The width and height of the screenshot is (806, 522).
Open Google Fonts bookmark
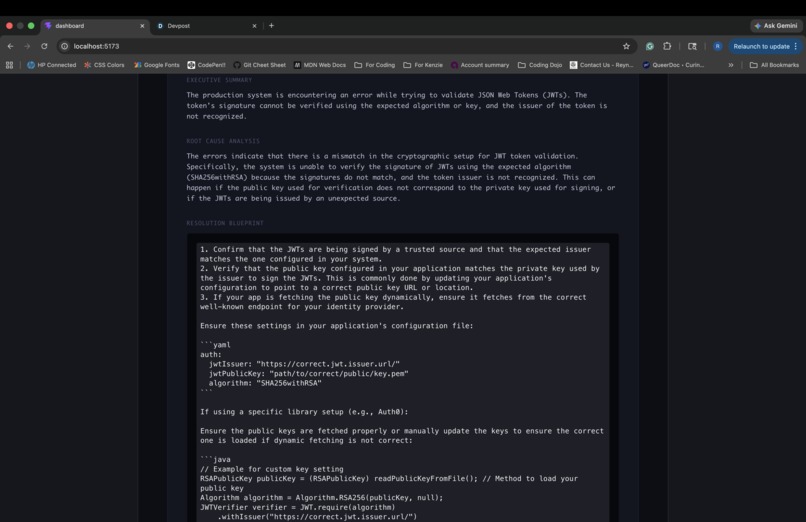(x=157, y=65)
